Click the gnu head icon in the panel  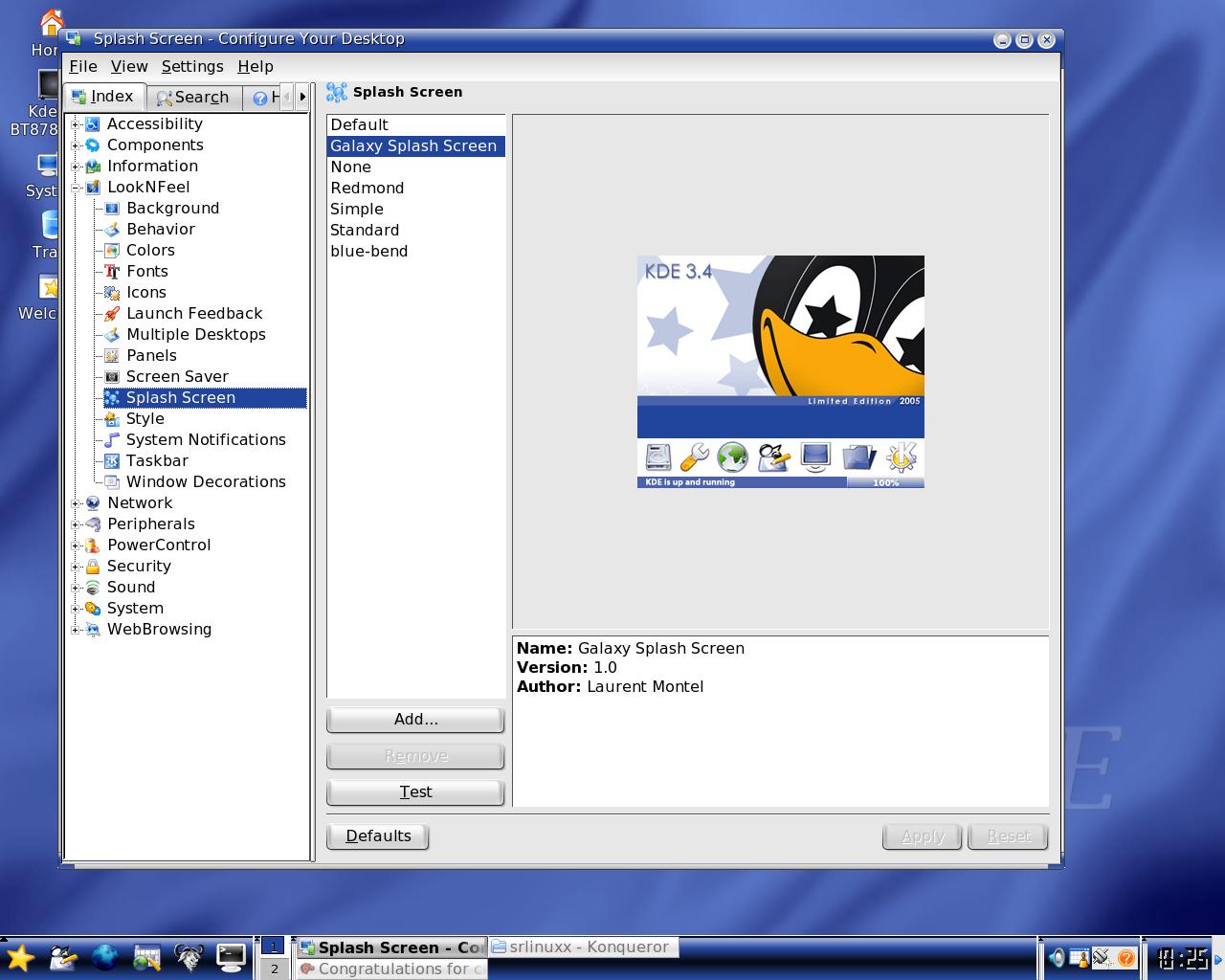189,957
